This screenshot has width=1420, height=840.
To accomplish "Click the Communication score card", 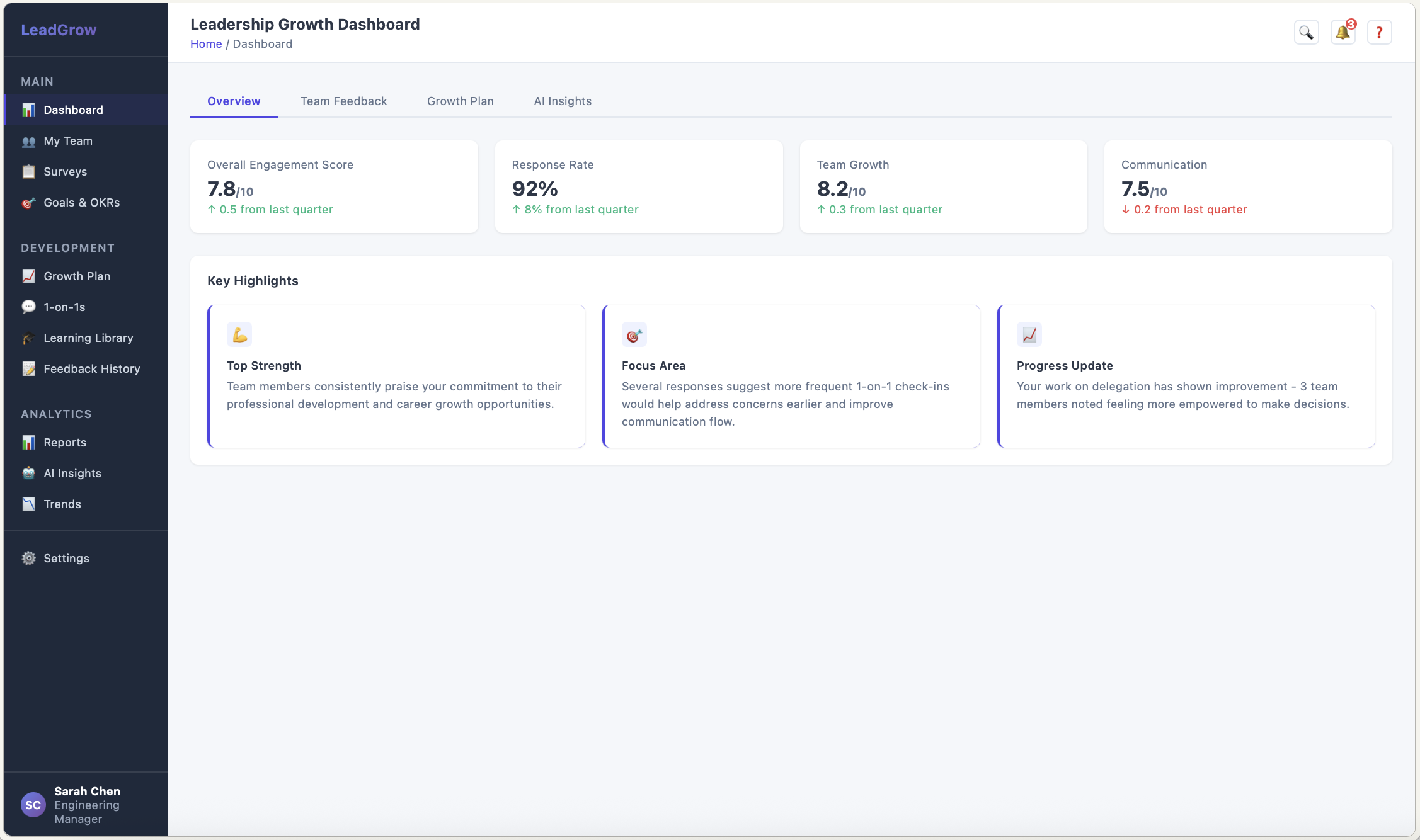I will [1247, 186].
